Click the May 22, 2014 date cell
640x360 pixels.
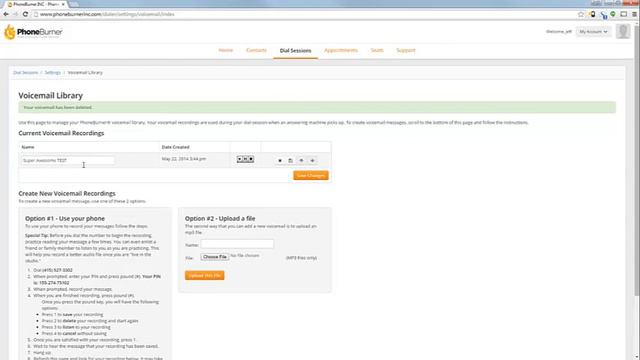coord(184,159)
